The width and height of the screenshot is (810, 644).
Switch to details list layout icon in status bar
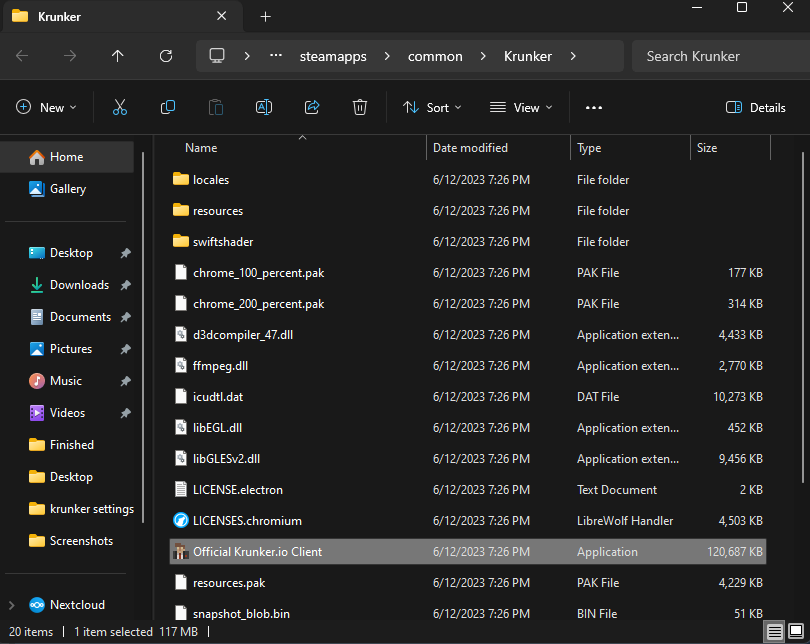pos(774,631)
